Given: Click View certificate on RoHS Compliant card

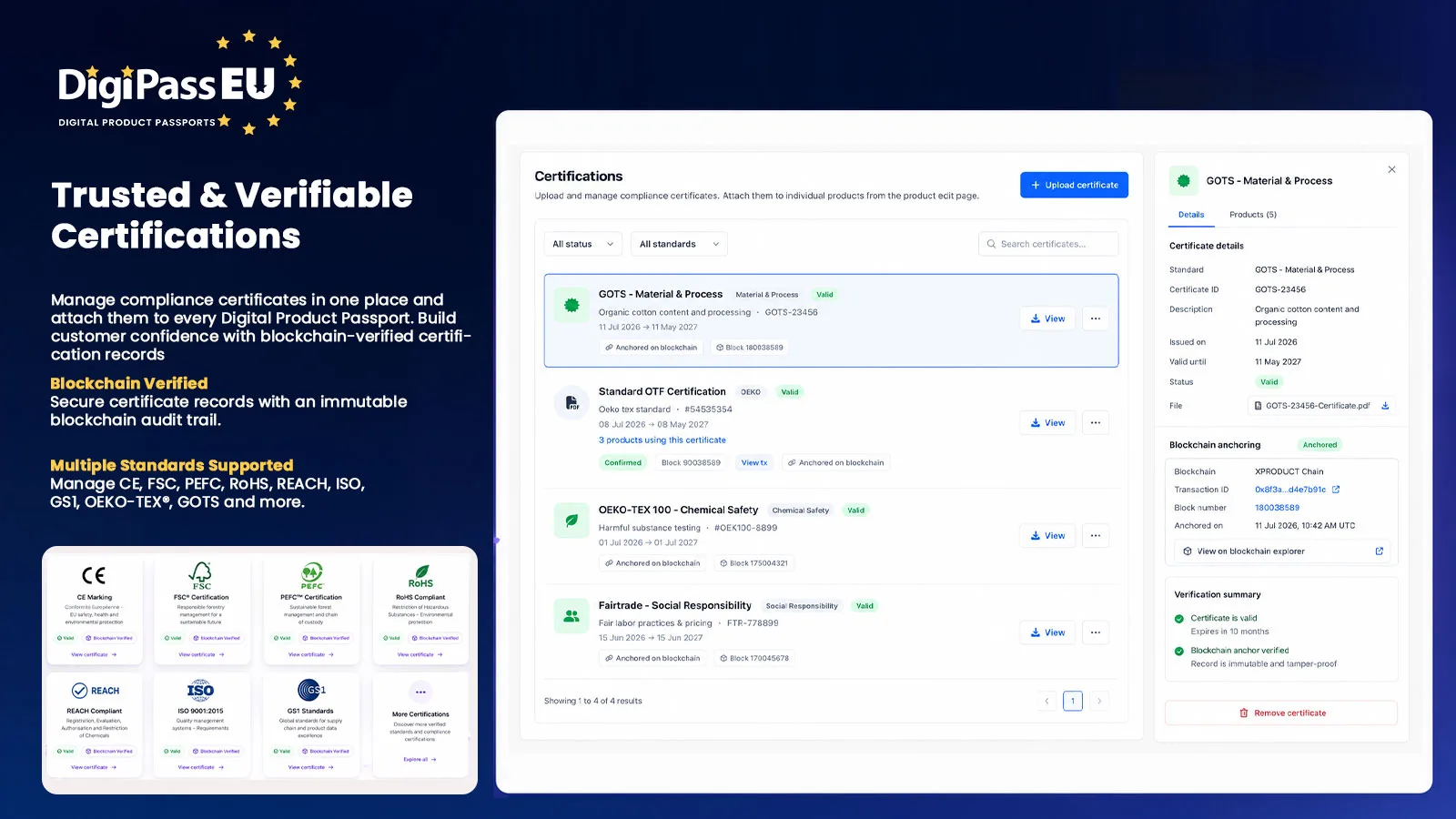Looking at the screenshot, I should coord(420,654).
